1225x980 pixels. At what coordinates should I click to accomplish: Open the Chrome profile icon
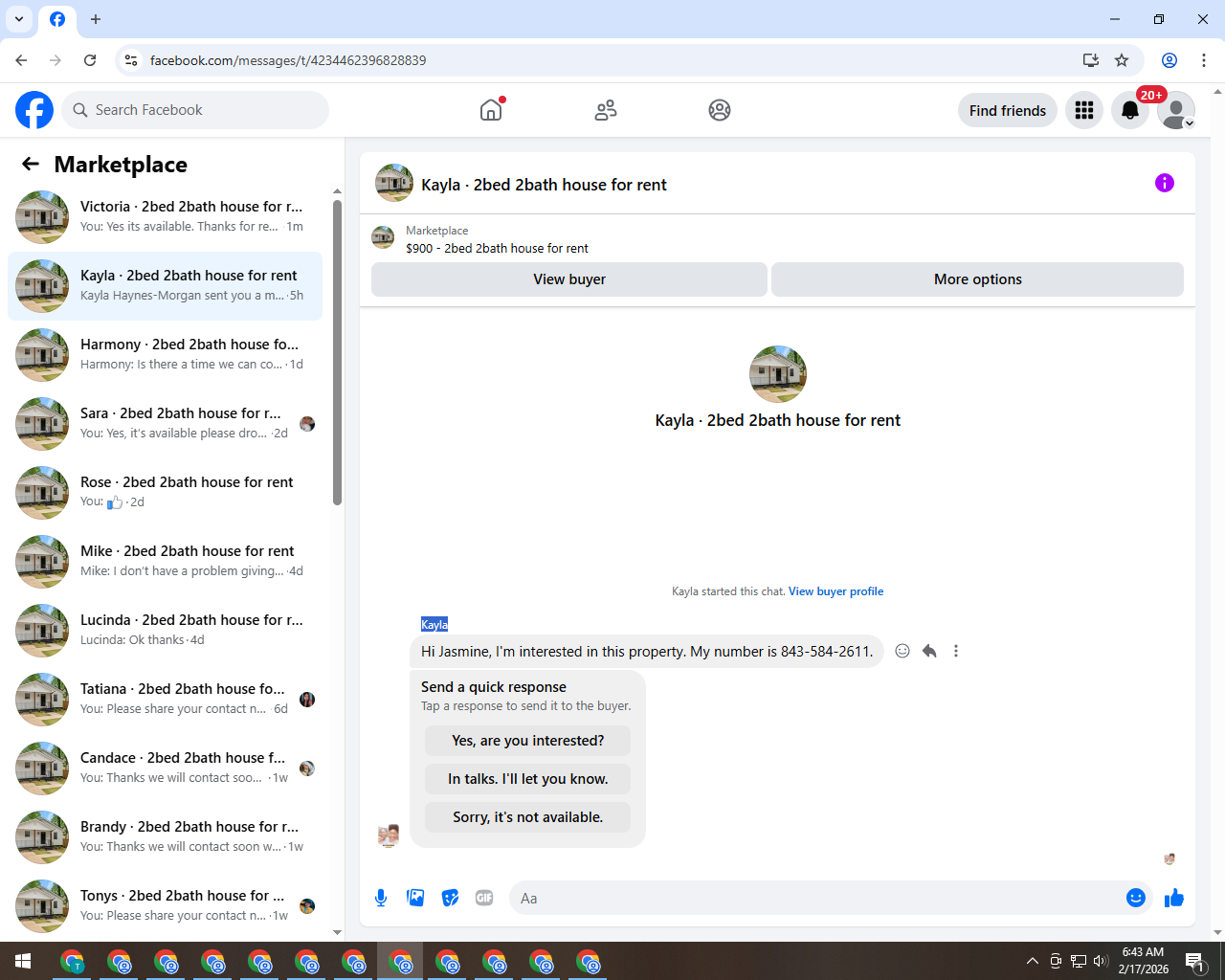tap(1169, 60)
